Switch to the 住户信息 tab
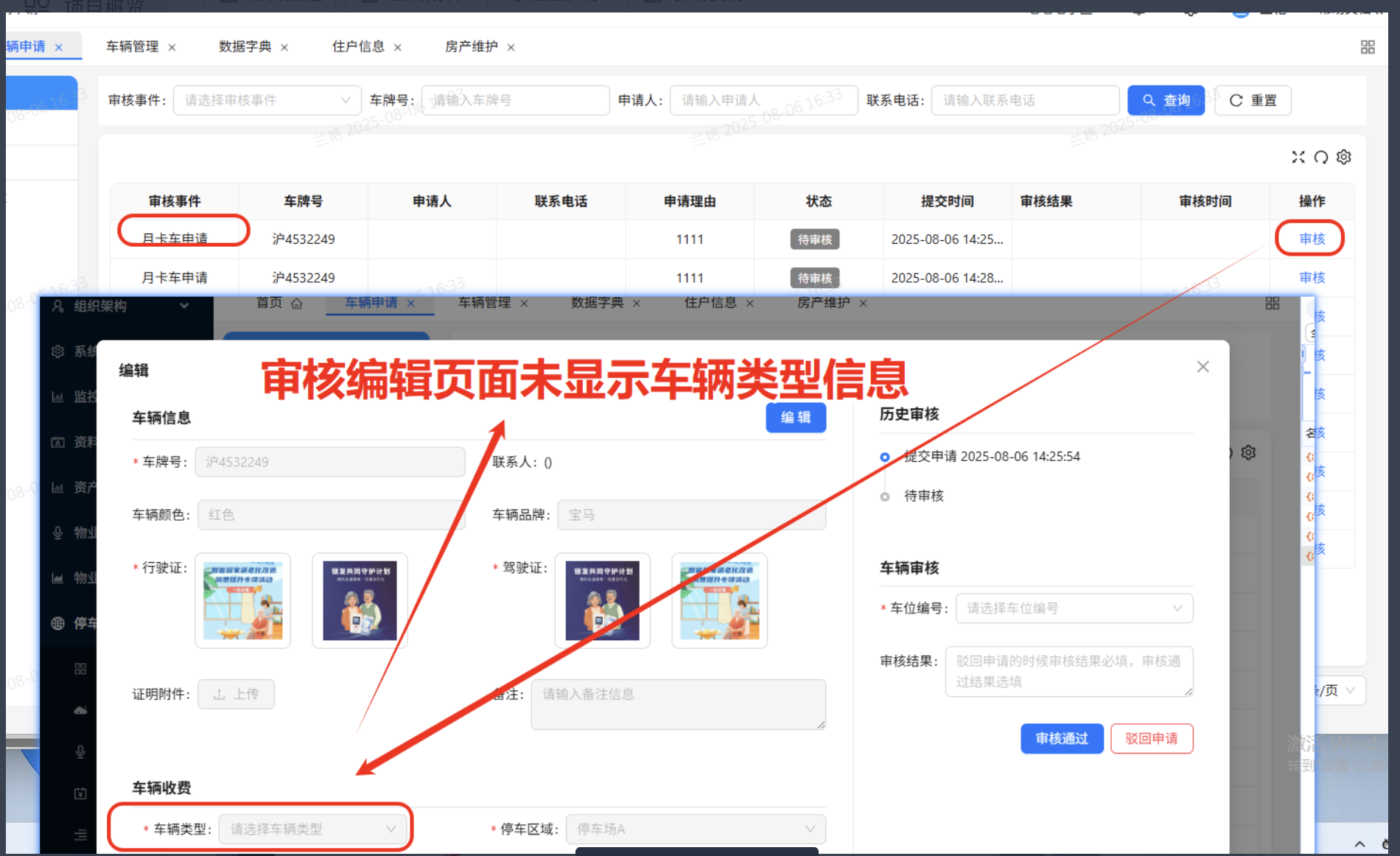 pyautogui.click(x=358, y=46)
